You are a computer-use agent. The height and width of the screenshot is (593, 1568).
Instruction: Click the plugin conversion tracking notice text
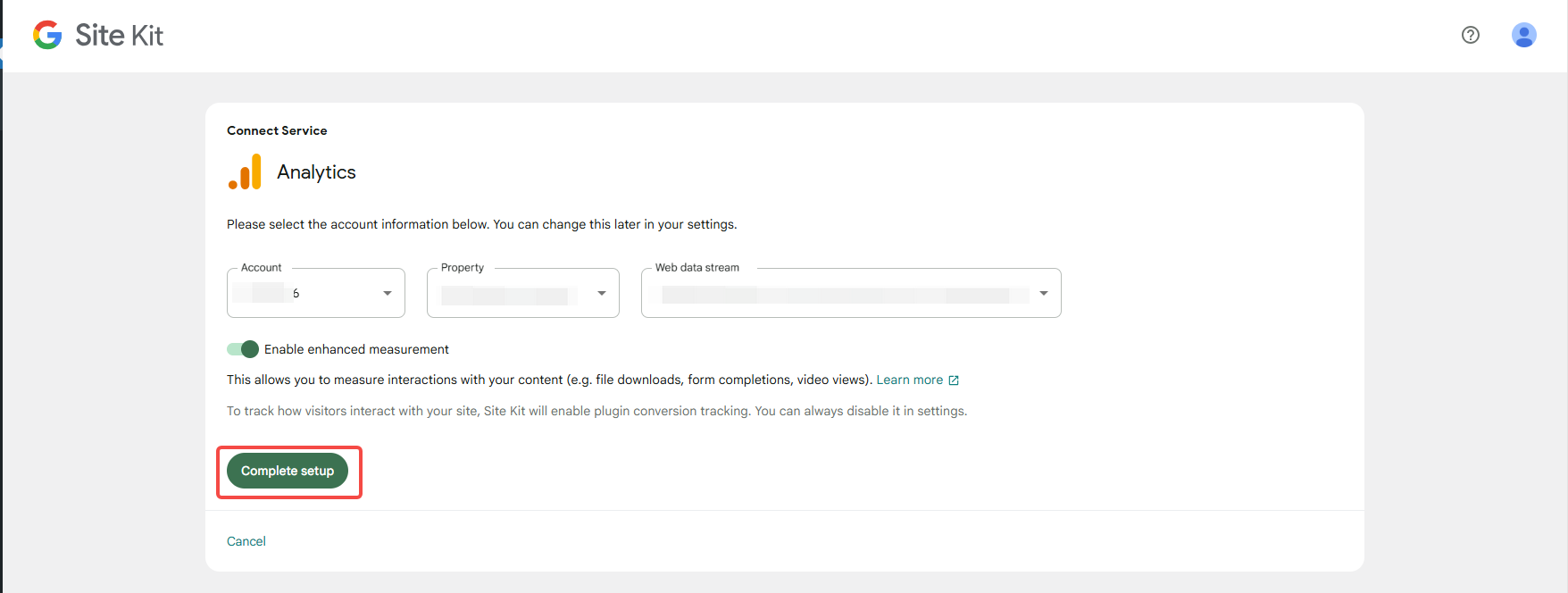tap(596, 411)
